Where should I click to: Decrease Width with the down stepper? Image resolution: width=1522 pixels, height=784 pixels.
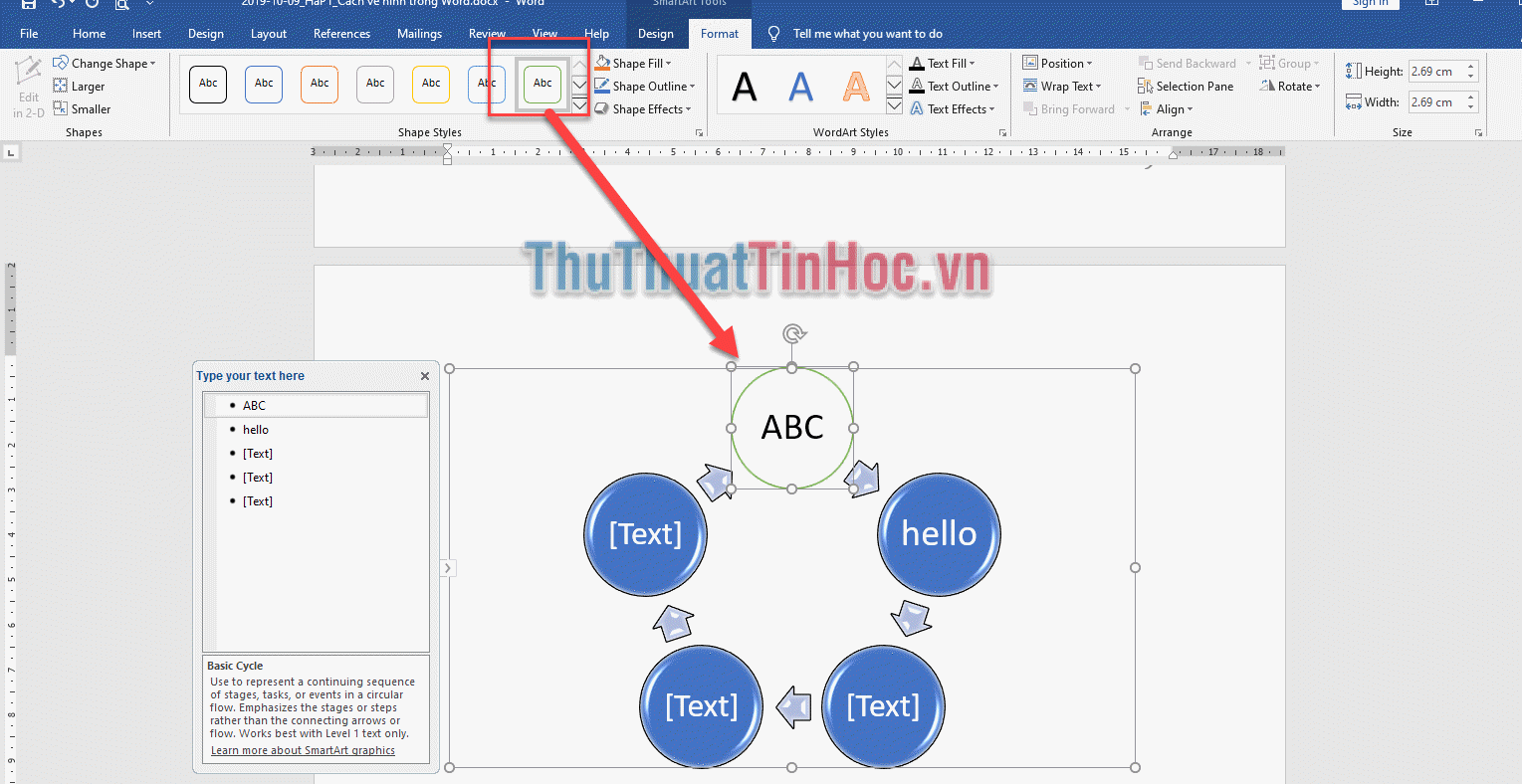[x=1471, y=107]
